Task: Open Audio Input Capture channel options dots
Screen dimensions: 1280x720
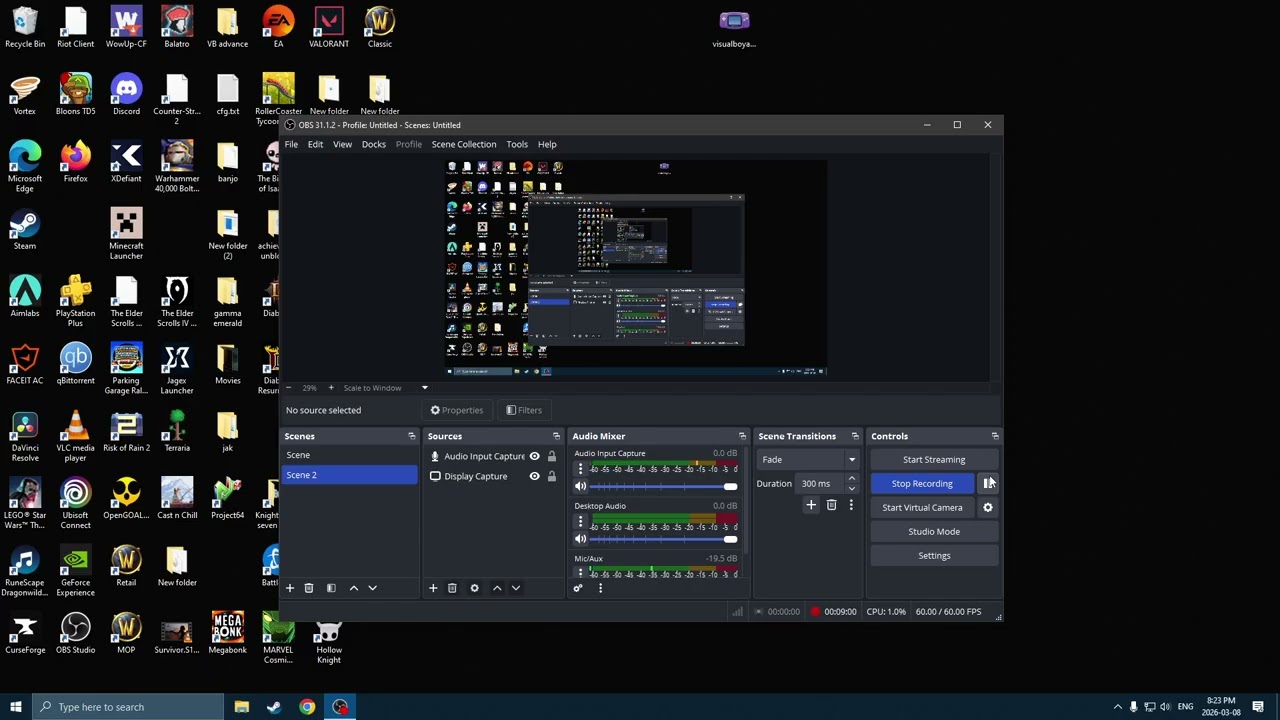Action: (580, 468)
